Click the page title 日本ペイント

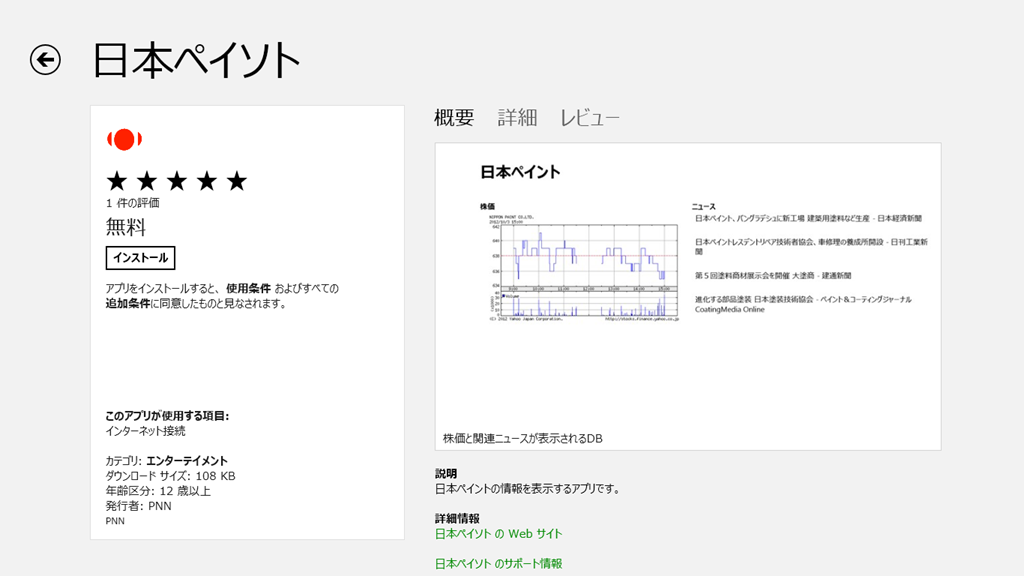(196, 60)
